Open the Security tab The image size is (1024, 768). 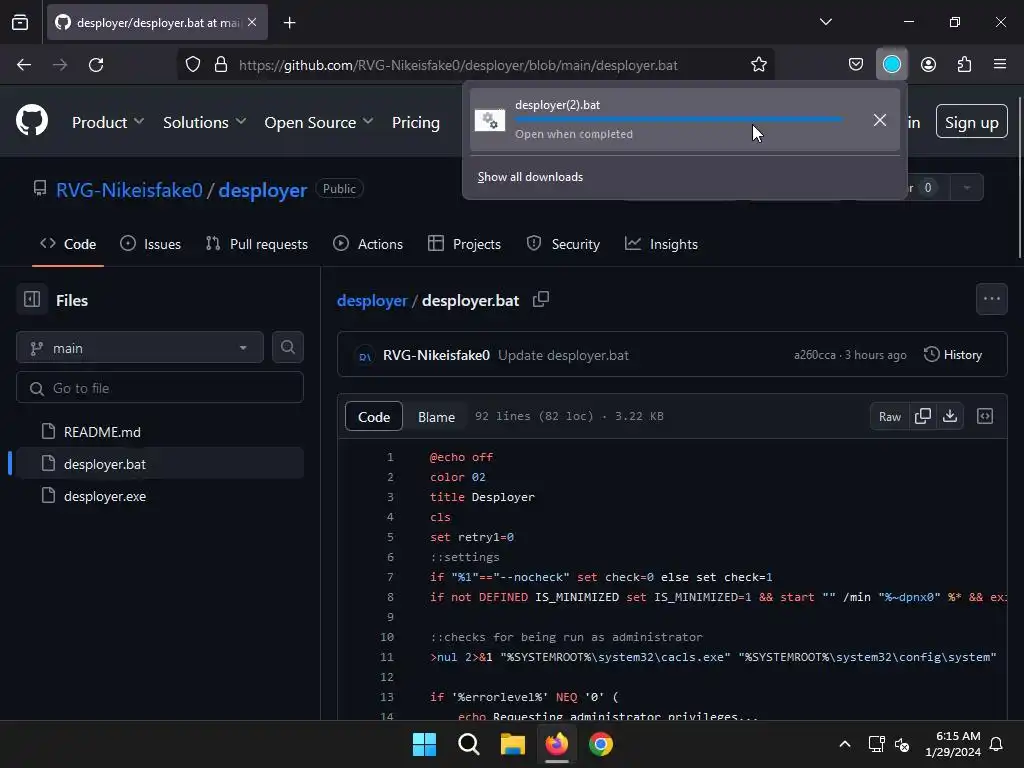click(x=563, y=244)
